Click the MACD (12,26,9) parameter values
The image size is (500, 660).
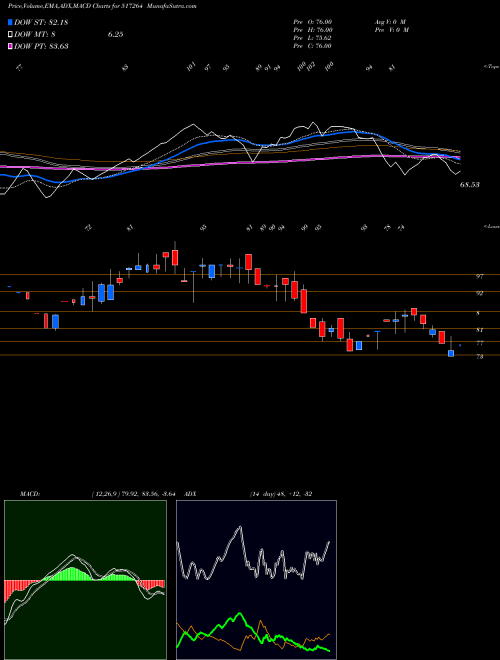pyautogui.click(x=133, y=494)
